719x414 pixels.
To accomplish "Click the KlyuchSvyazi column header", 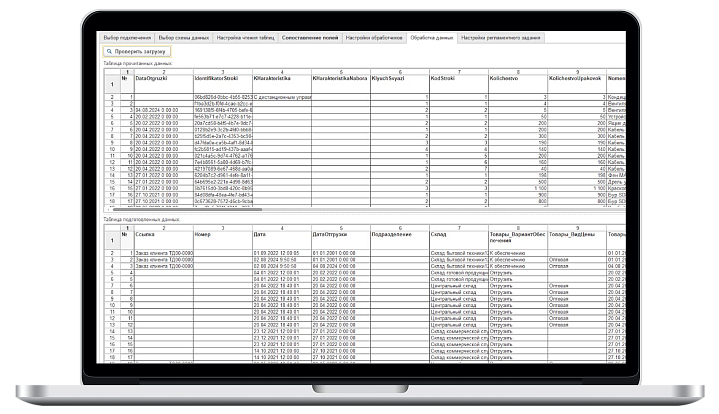I will click(390, 77).
